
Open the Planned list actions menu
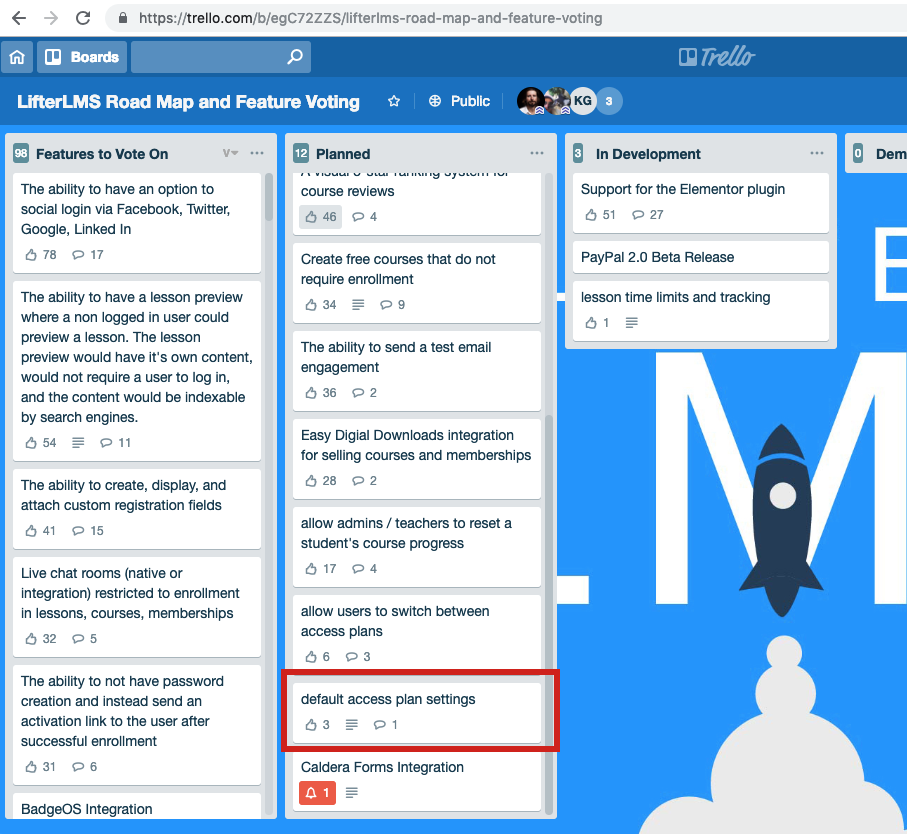click(537, 153)
